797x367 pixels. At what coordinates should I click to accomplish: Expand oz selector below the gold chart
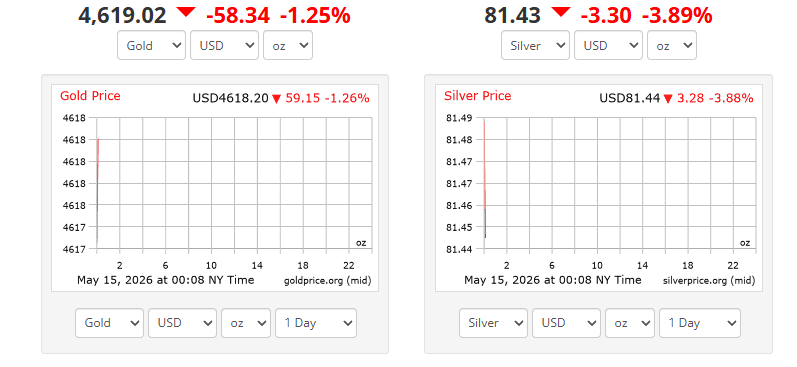(x=246, y=323)
